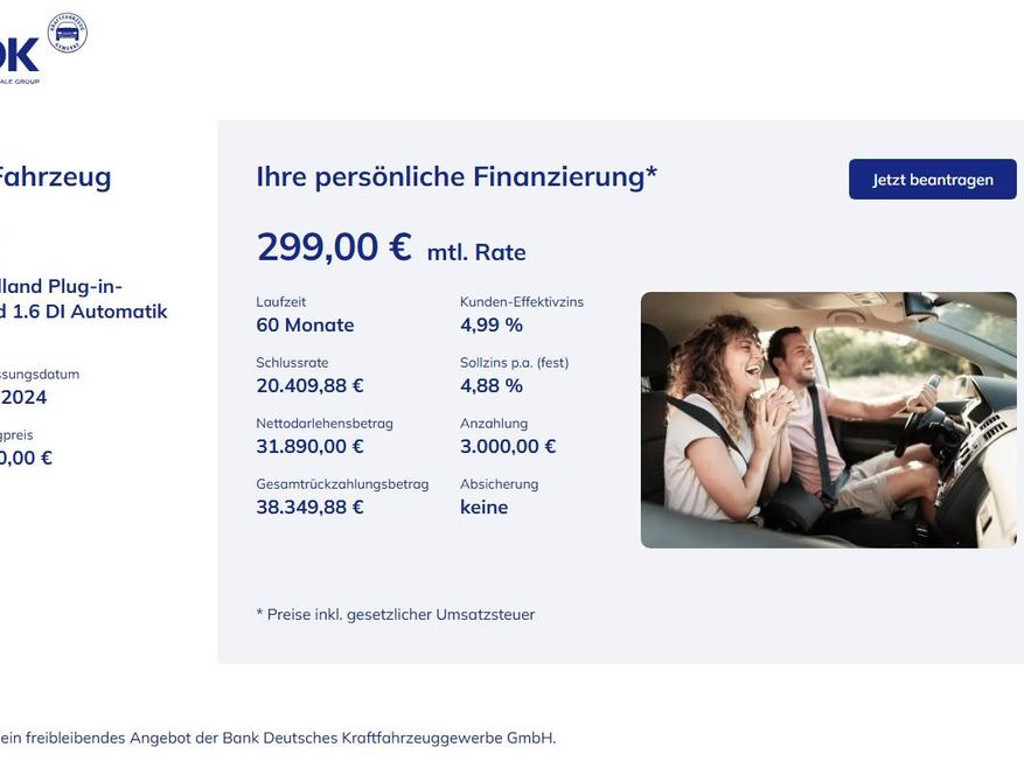Click the couple in car photo
This screenshot has height=768, width=1024.
(x=829, y=420)
